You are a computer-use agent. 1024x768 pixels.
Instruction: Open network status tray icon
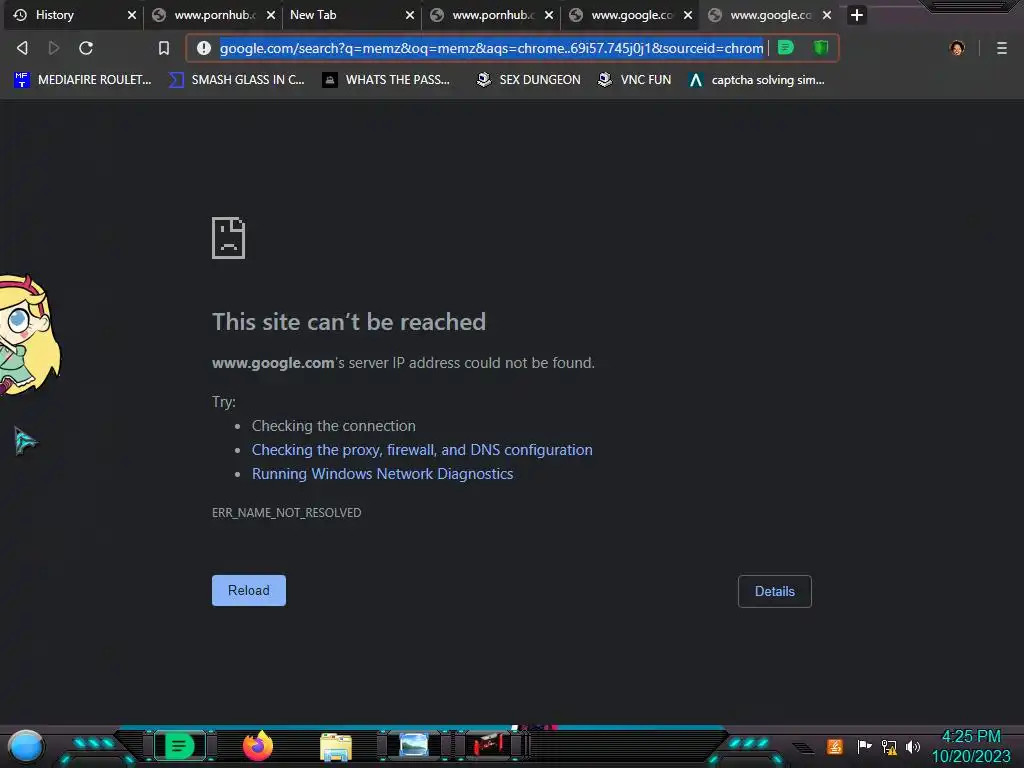[x=889, y=746]
